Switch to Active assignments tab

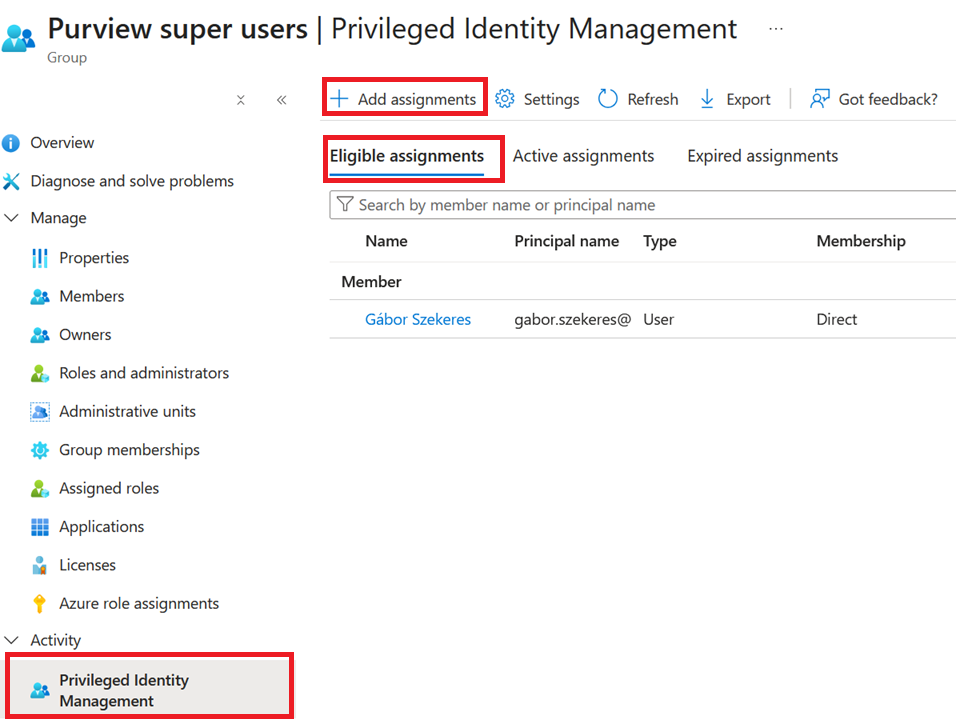(583, 156)
